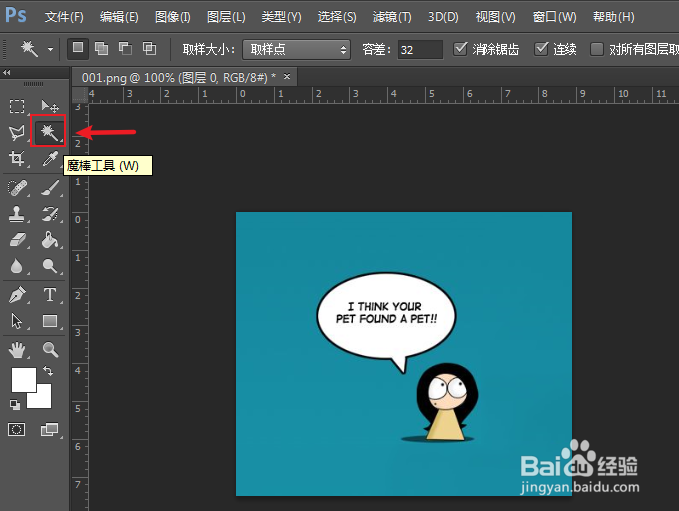Reset default foreground and background colors

coord(15,405)
